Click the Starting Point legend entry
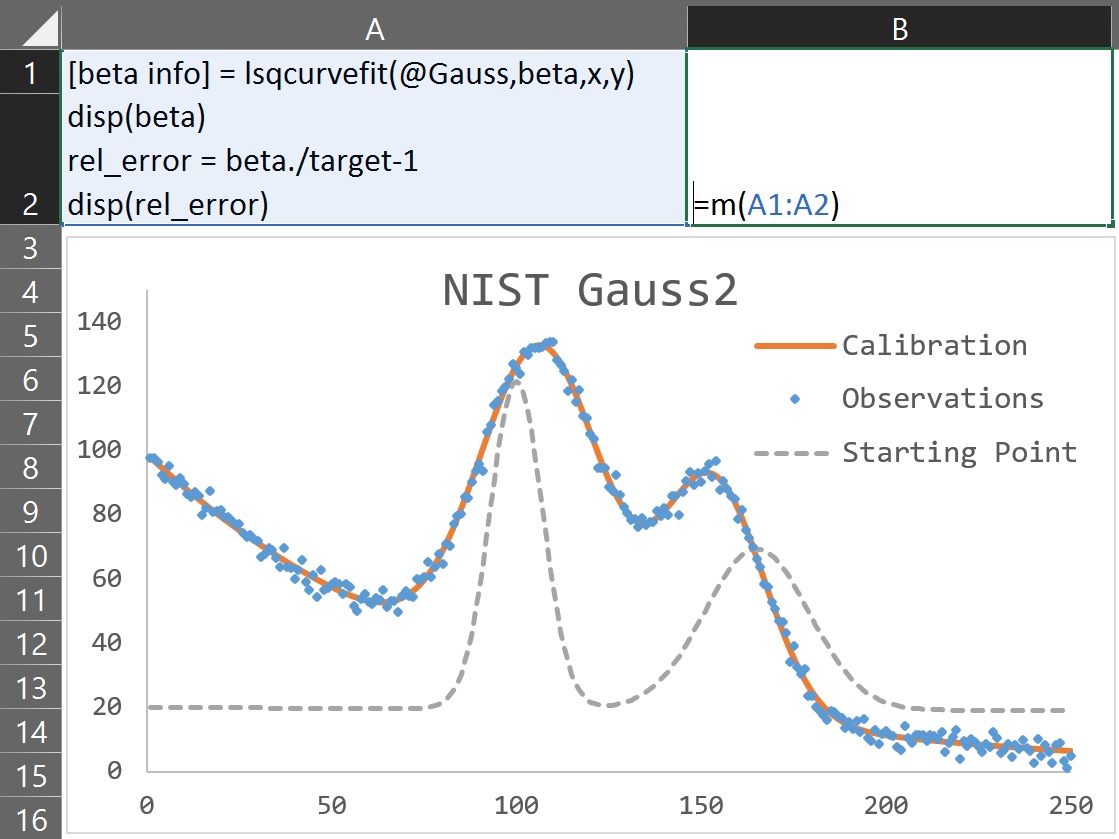This screenshot has height=839, width=1119. click(959, 453)
